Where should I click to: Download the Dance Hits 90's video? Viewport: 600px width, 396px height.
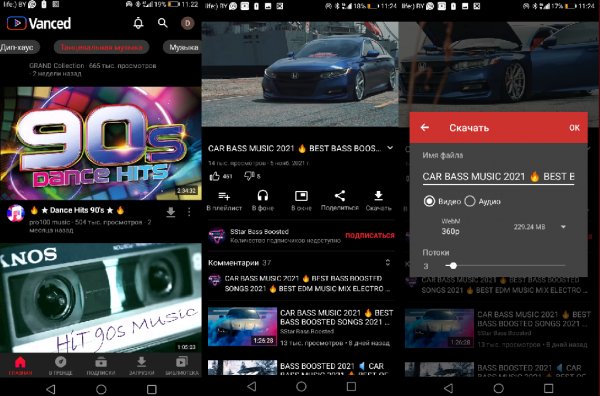pos(171,212)
